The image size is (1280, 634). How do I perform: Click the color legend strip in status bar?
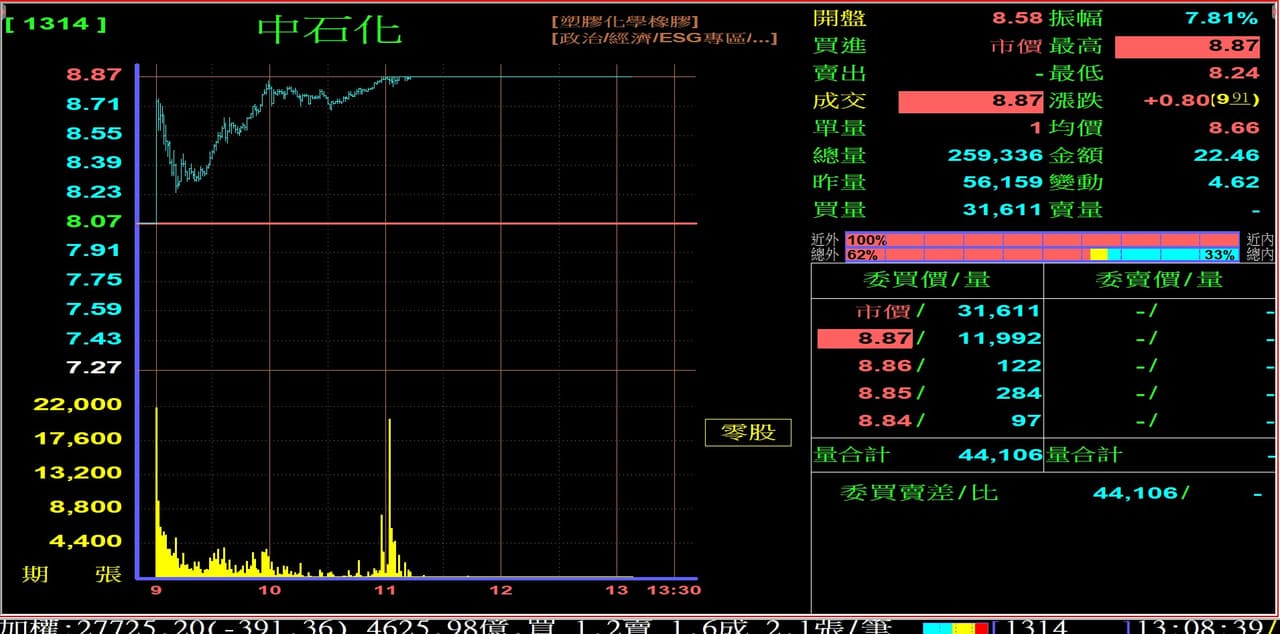click(x=956, y=627)
